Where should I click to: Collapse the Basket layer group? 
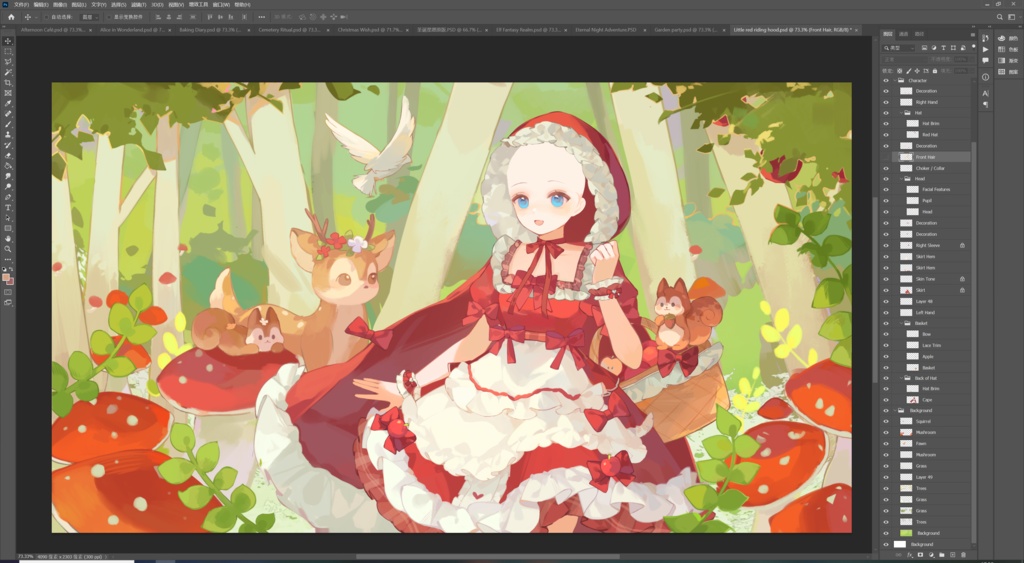tap(901, 323)
